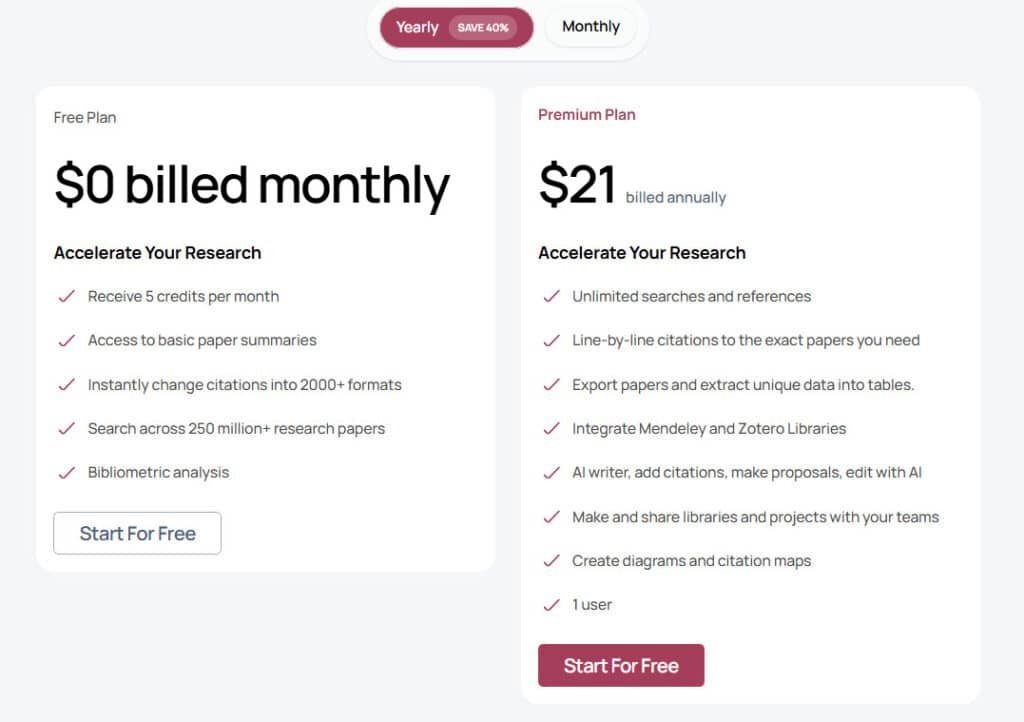Switch billing to Monthly
1024x722 pixels.
point(590,27)
